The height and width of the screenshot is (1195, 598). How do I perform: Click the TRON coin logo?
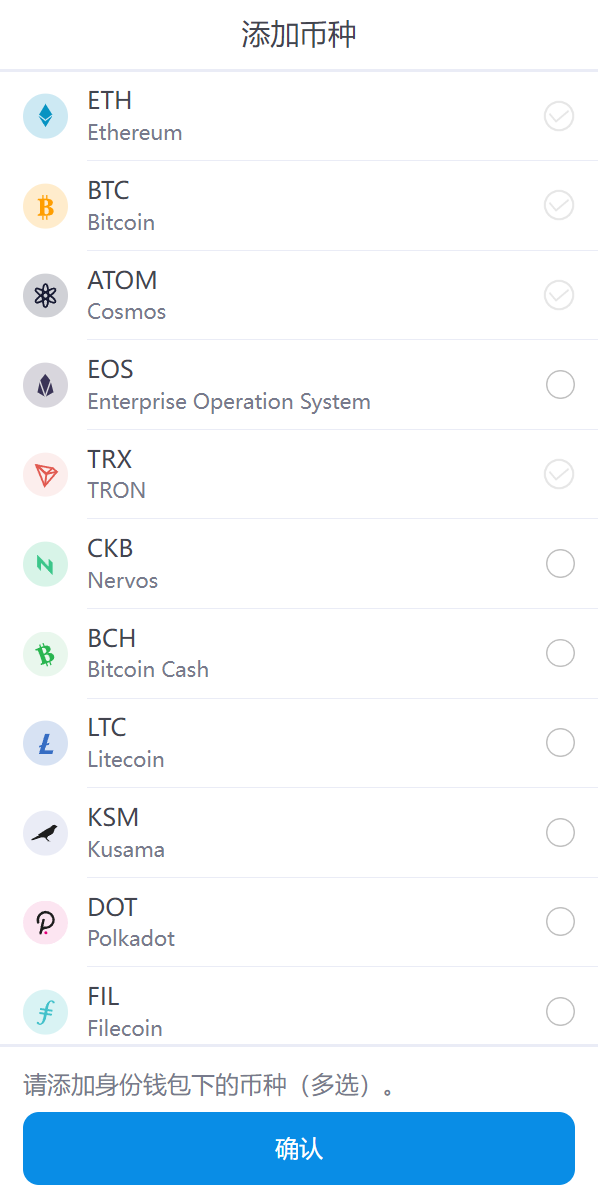coord(45,474)
